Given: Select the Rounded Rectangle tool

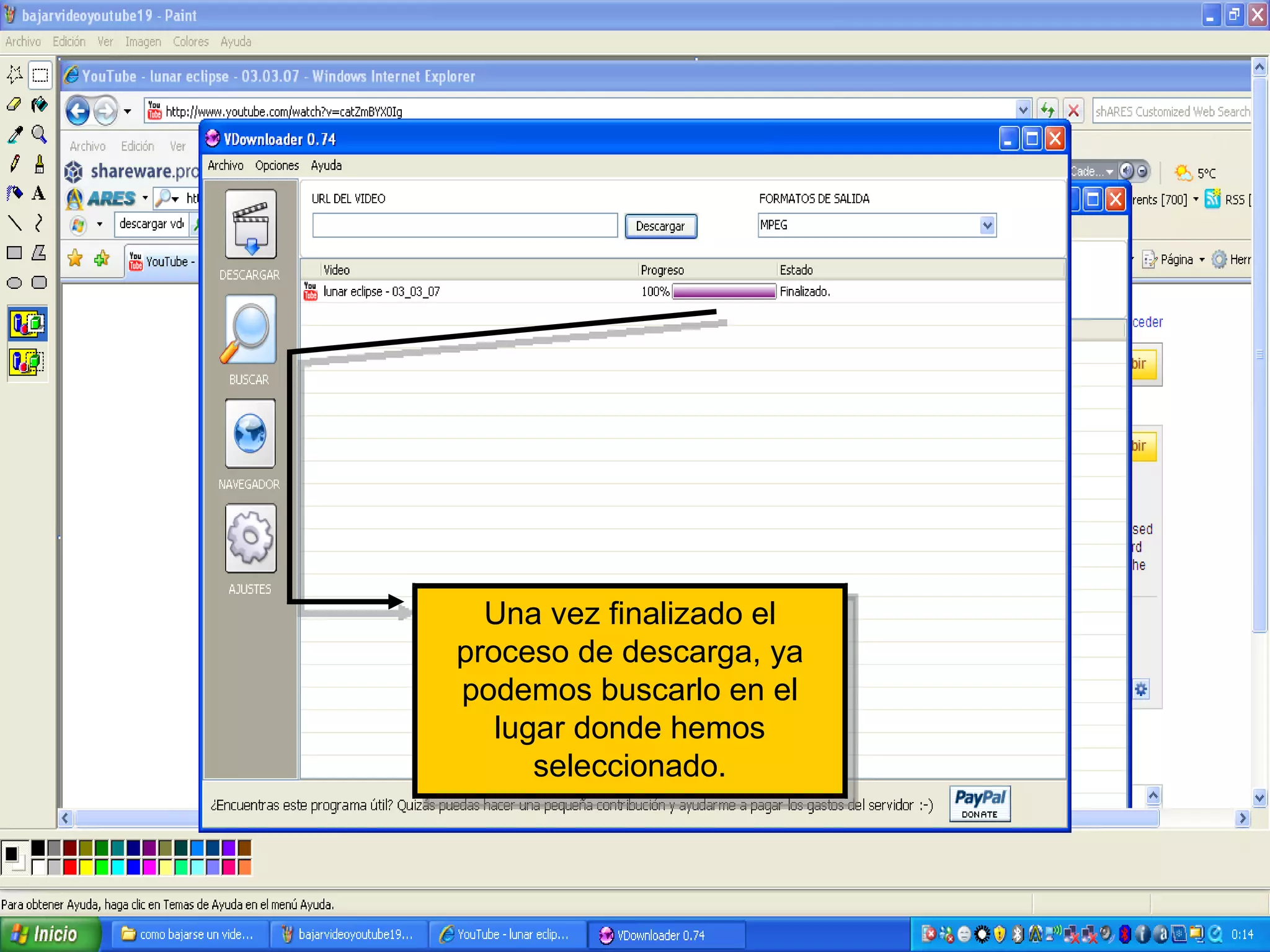Looking at the screenshot, I should click(x=40, y=283).
